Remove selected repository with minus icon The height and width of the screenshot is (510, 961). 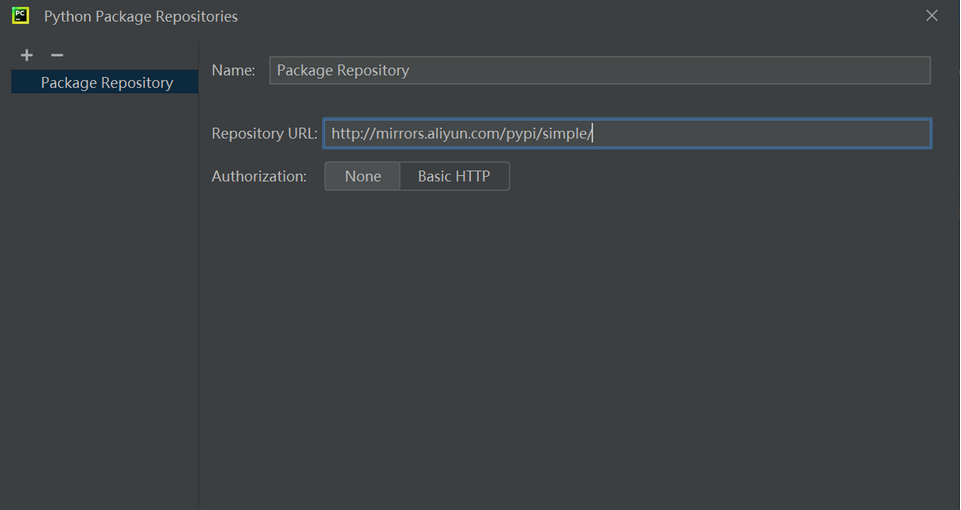(x=57, y=55)
